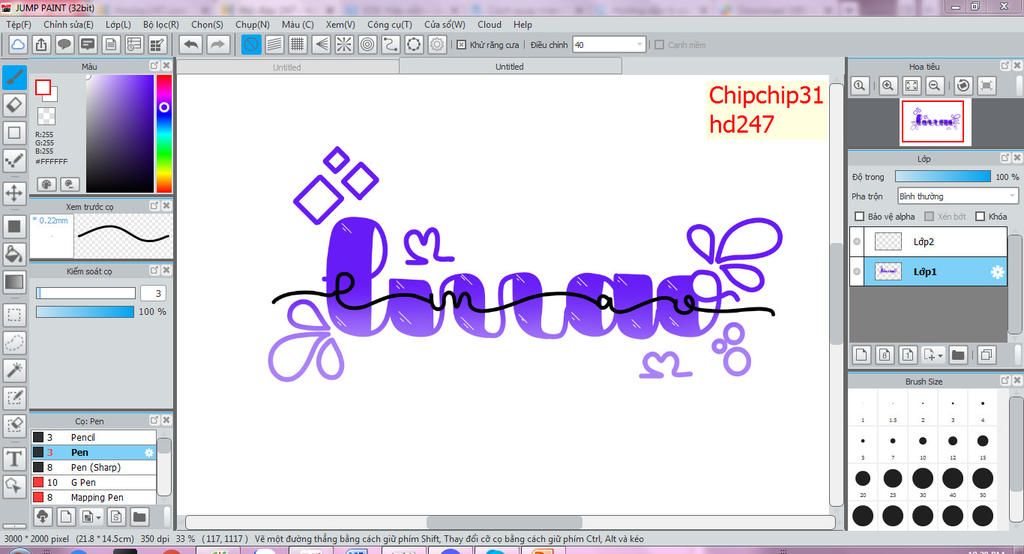The width and height of the screenshot is (1024, 554).
Task: Toggle the Khóa lock checkbox
Action: tap(980, 216)
